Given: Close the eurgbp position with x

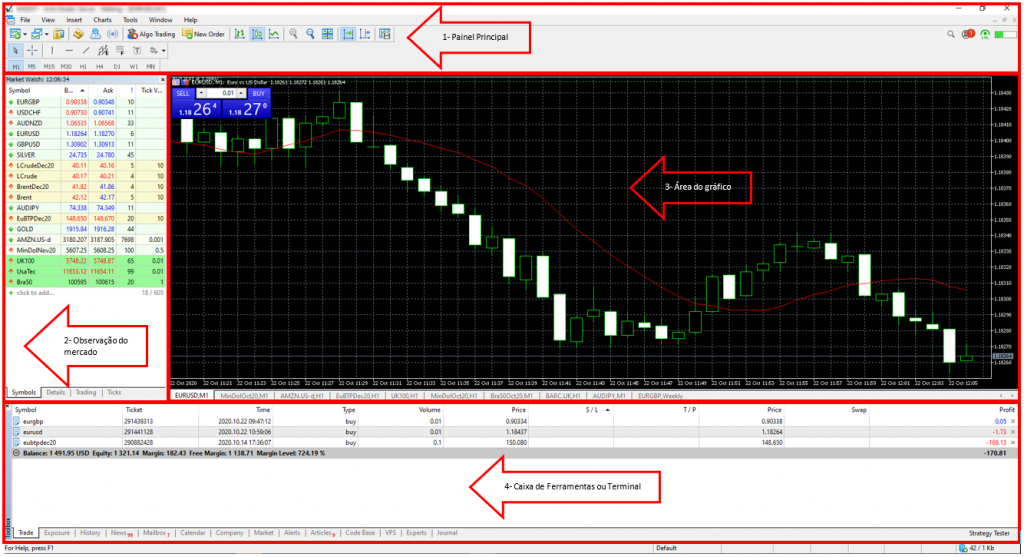Looking at the screenshot, I should 1013,421.
